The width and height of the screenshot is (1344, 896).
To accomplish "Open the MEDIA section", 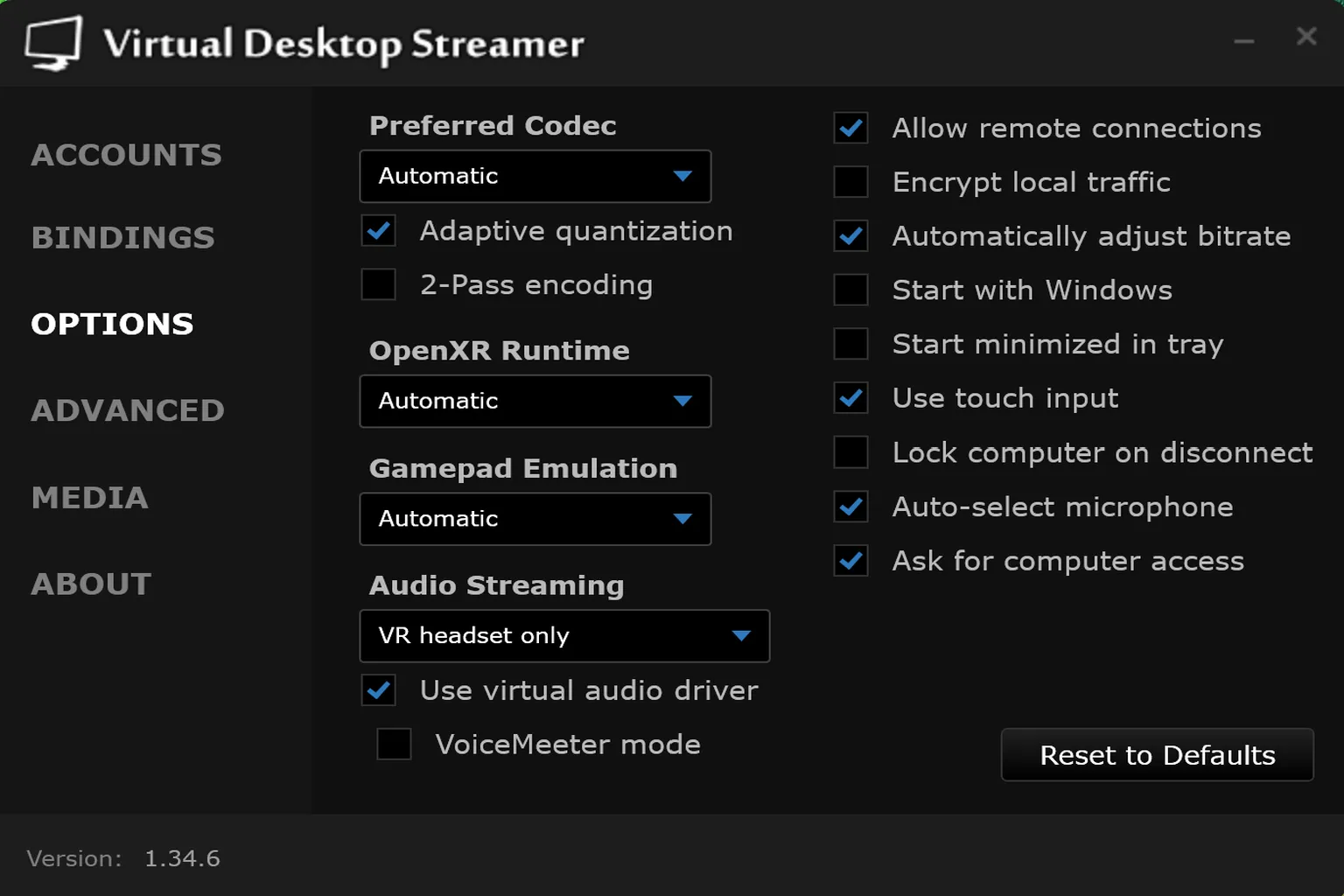I will [90, 498].
